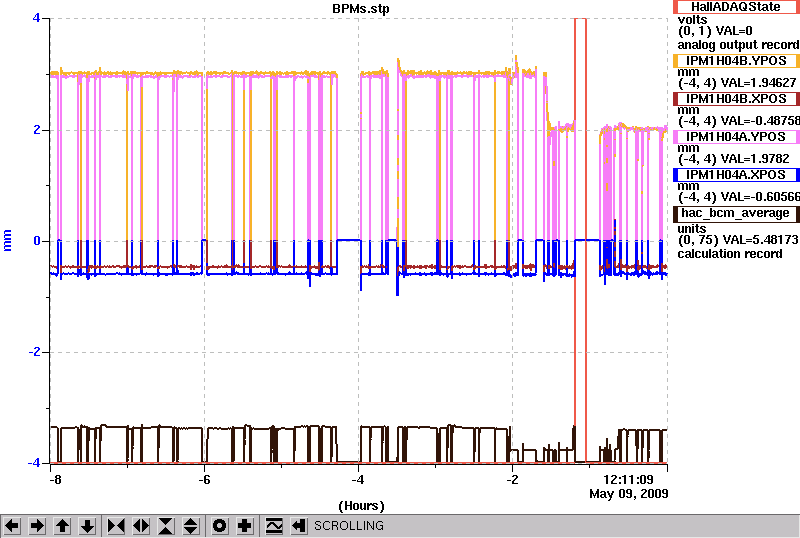Click the jump-to-current-time arrow icon

pyautogui.click(x=299, y=526)
